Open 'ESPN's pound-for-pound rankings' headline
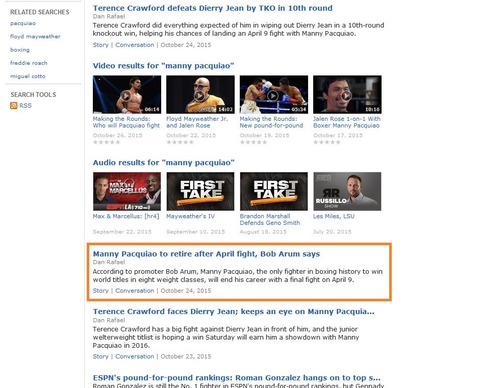 coord(236,378)
